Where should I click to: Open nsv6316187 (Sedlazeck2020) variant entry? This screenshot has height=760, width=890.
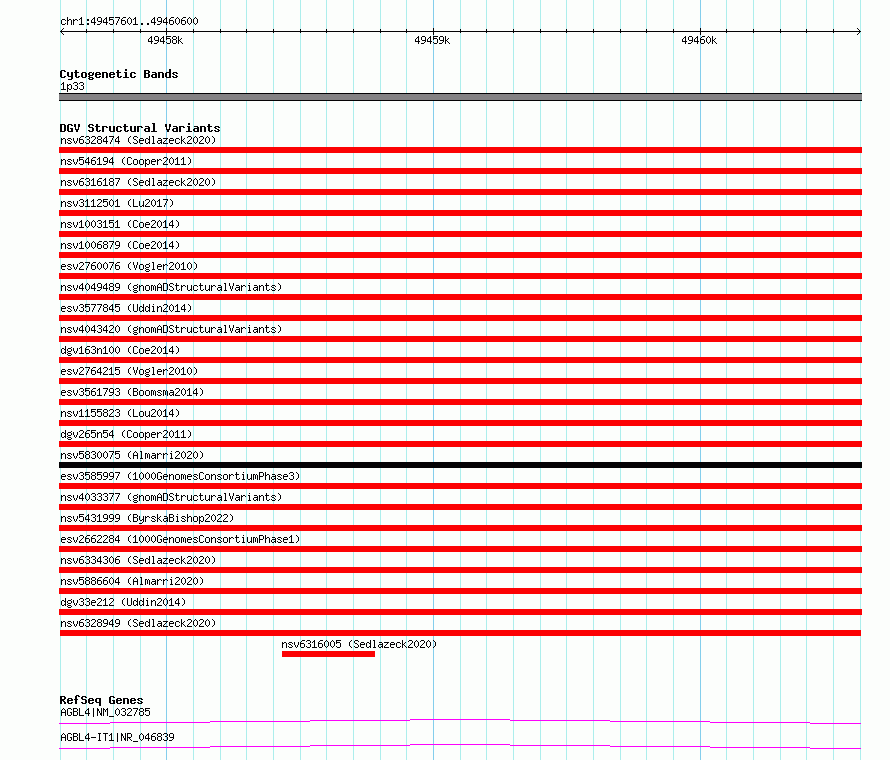[138, 182]
